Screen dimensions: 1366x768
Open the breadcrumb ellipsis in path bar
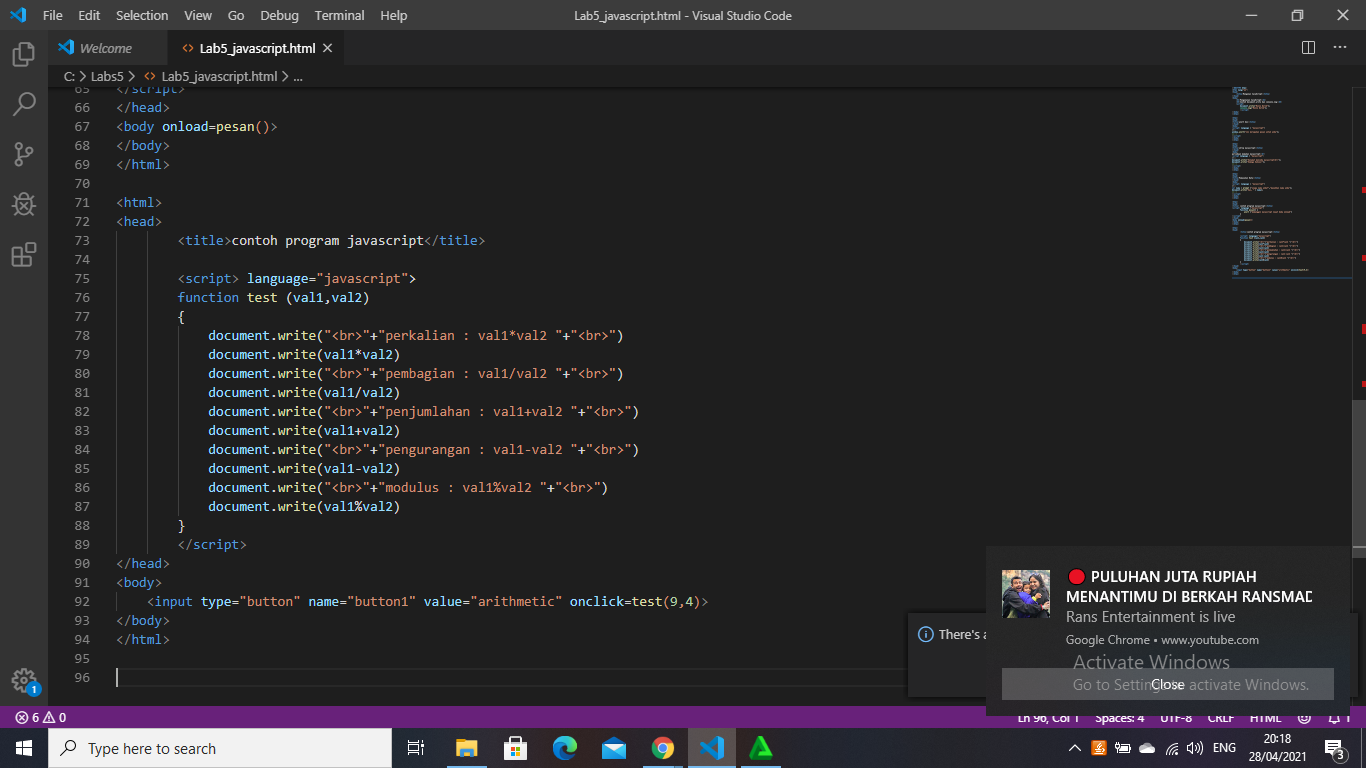(298, 76)
